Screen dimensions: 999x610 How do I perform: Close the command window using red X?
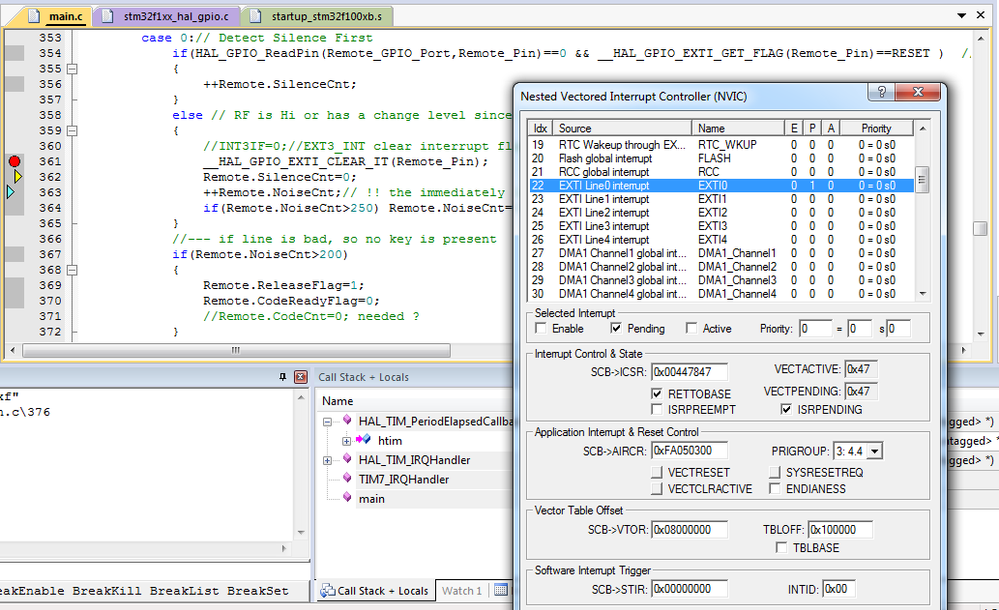[301, 377]
